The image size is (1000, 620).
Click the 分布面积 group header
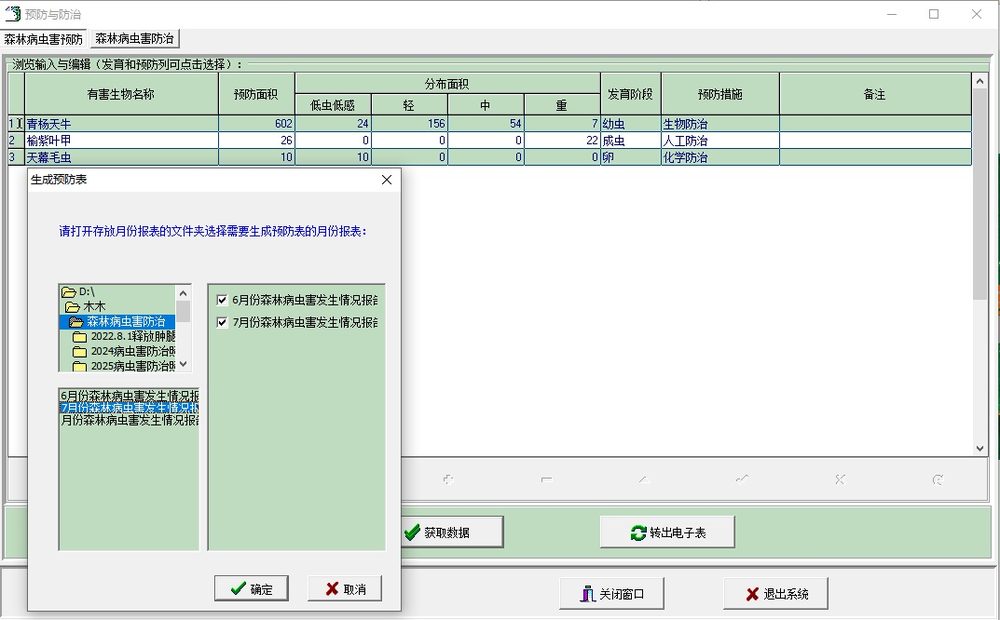click(x=447, y=84)
